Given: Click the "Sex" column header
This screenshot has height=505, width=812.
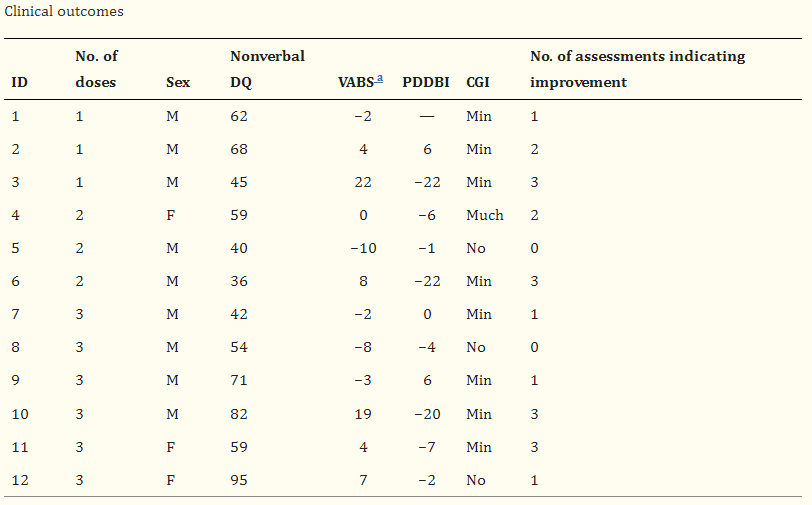Looking at the screenshot, I should 178,82.
